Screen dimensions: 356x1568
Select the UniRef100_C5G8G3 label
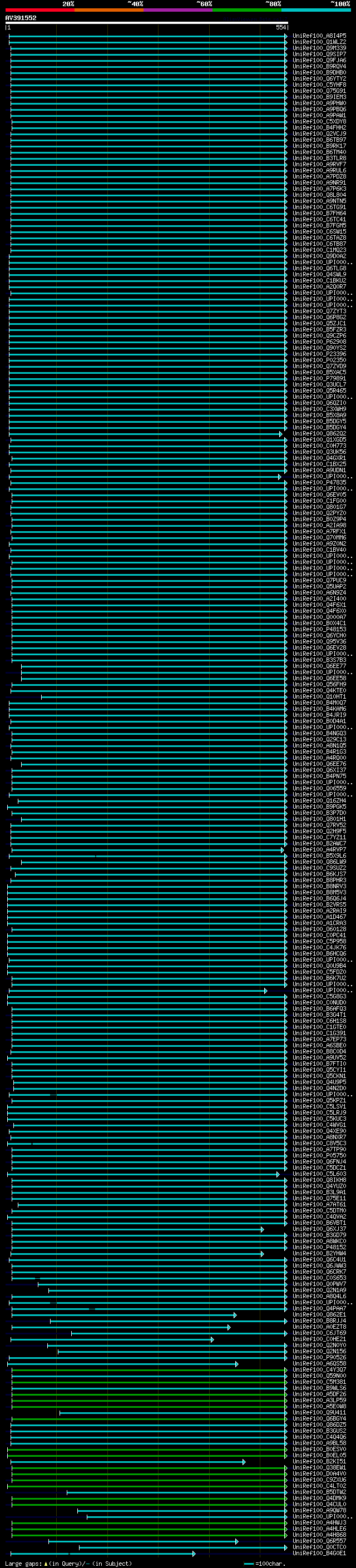[x=319, y=996]
